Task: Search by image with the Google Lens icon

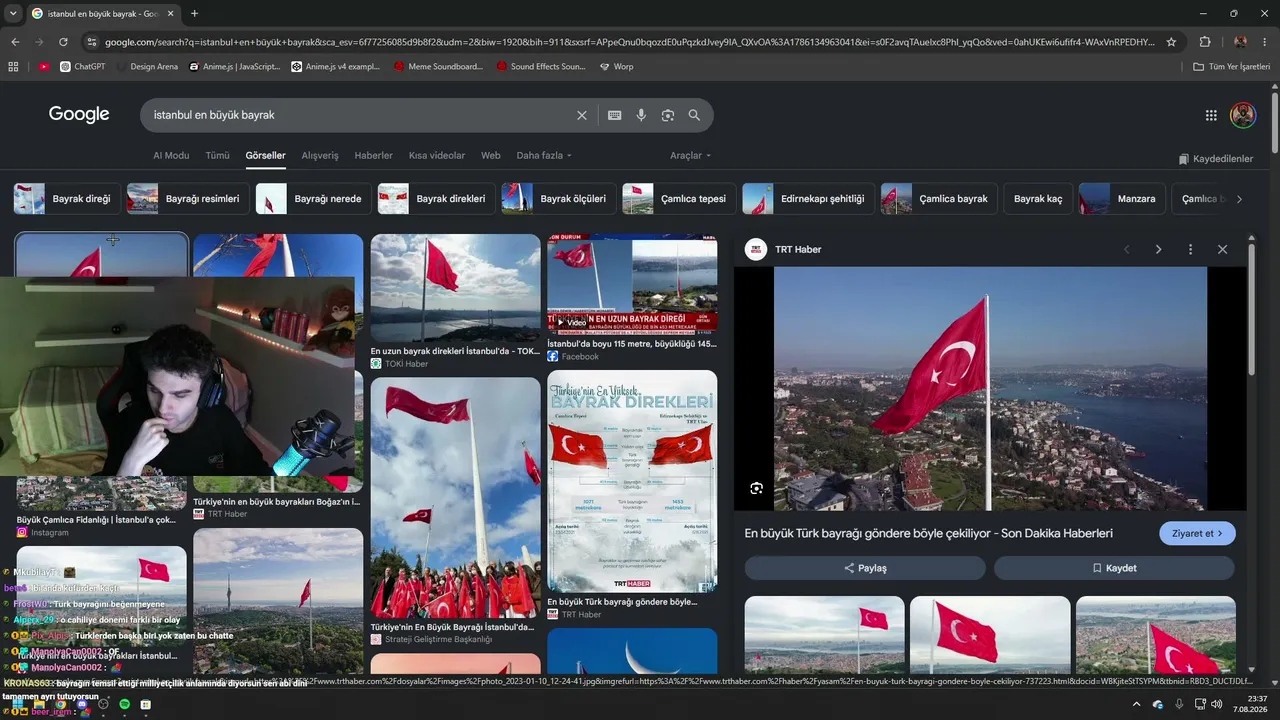Action: 668,115
